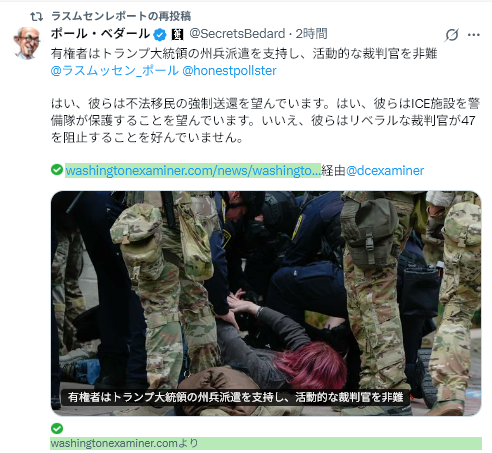The image size is (492, 453).
Task: Click the black affiliation badge icon
Action: [x=177, y=35]
